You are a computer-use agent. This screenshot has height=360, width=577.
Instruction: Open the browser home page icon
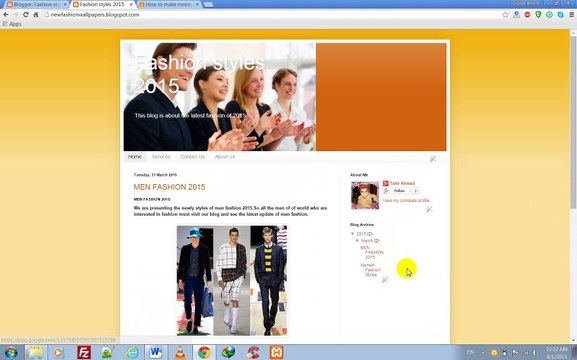[36, 15]
